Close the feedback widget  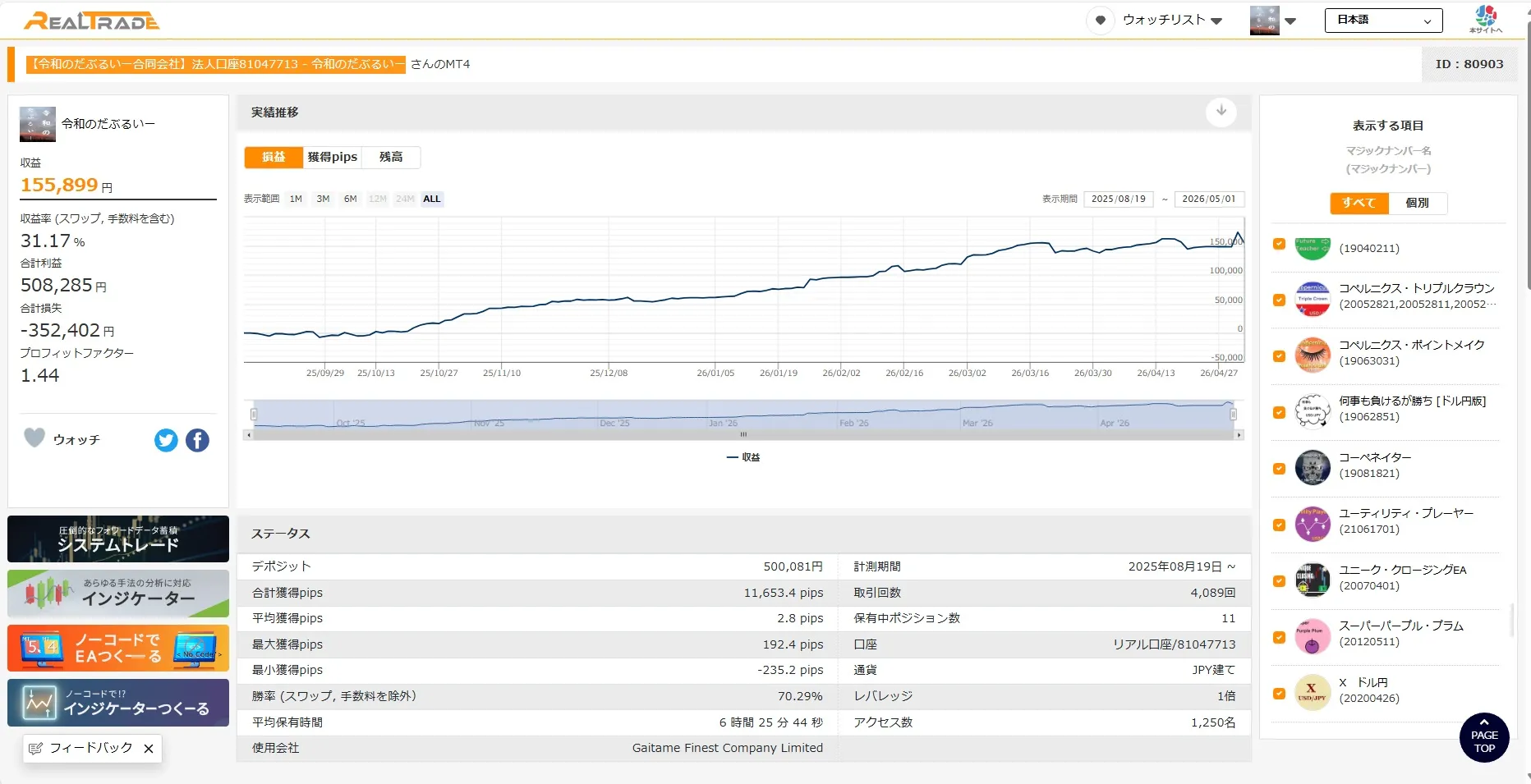[x=149, y=749]
